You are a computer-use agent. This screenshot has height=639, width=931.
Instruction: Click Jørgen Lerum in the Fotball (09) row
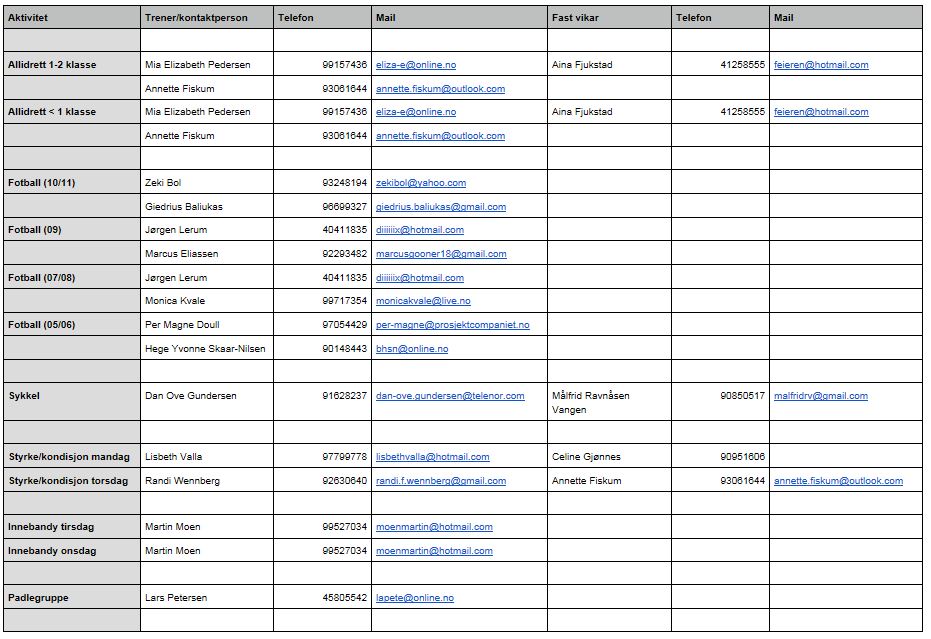(176, 230)
